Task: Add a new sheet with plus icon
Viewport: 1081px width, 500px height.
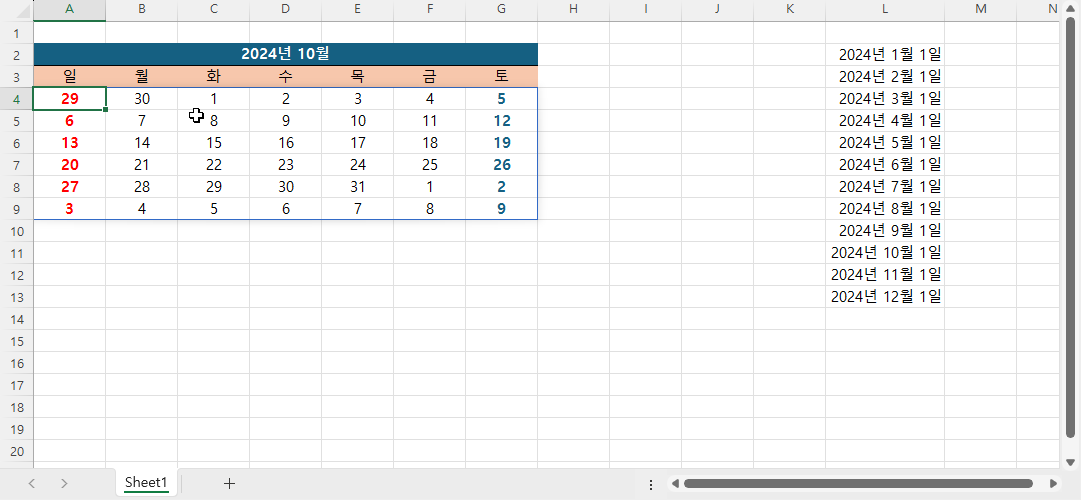Action: (230, 483)
